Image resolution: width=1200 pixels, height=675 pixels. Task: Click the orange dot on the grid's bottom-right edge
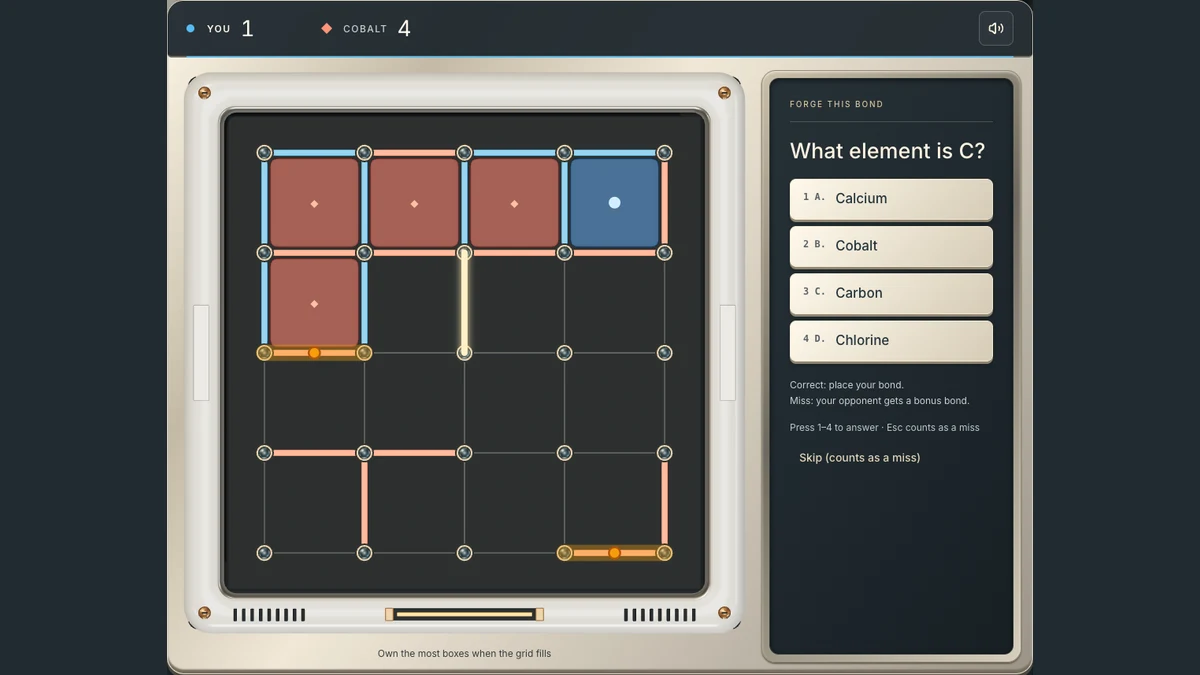[x=614, y=553]
